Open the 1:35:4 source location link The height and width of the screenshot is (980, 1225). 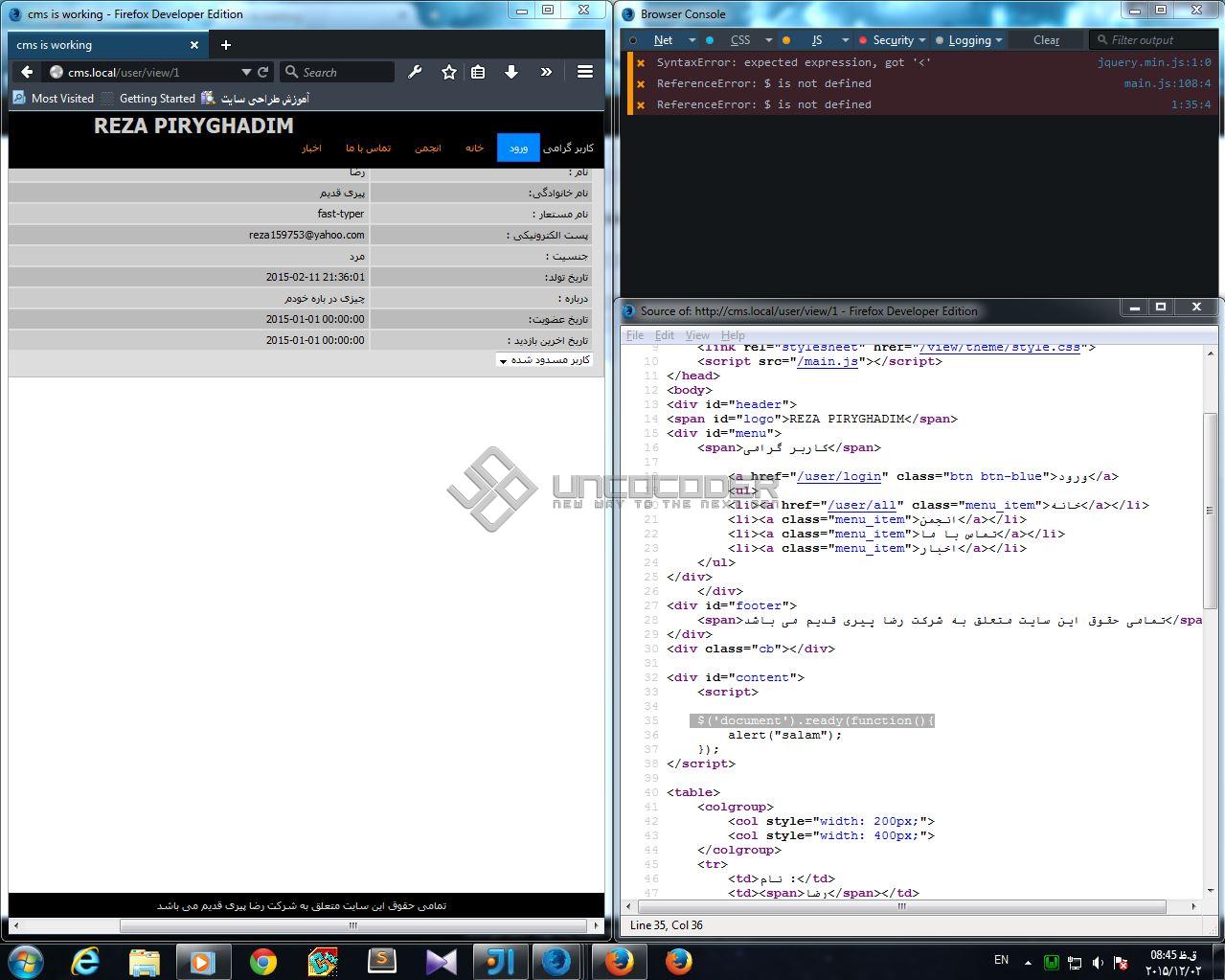1191,104
